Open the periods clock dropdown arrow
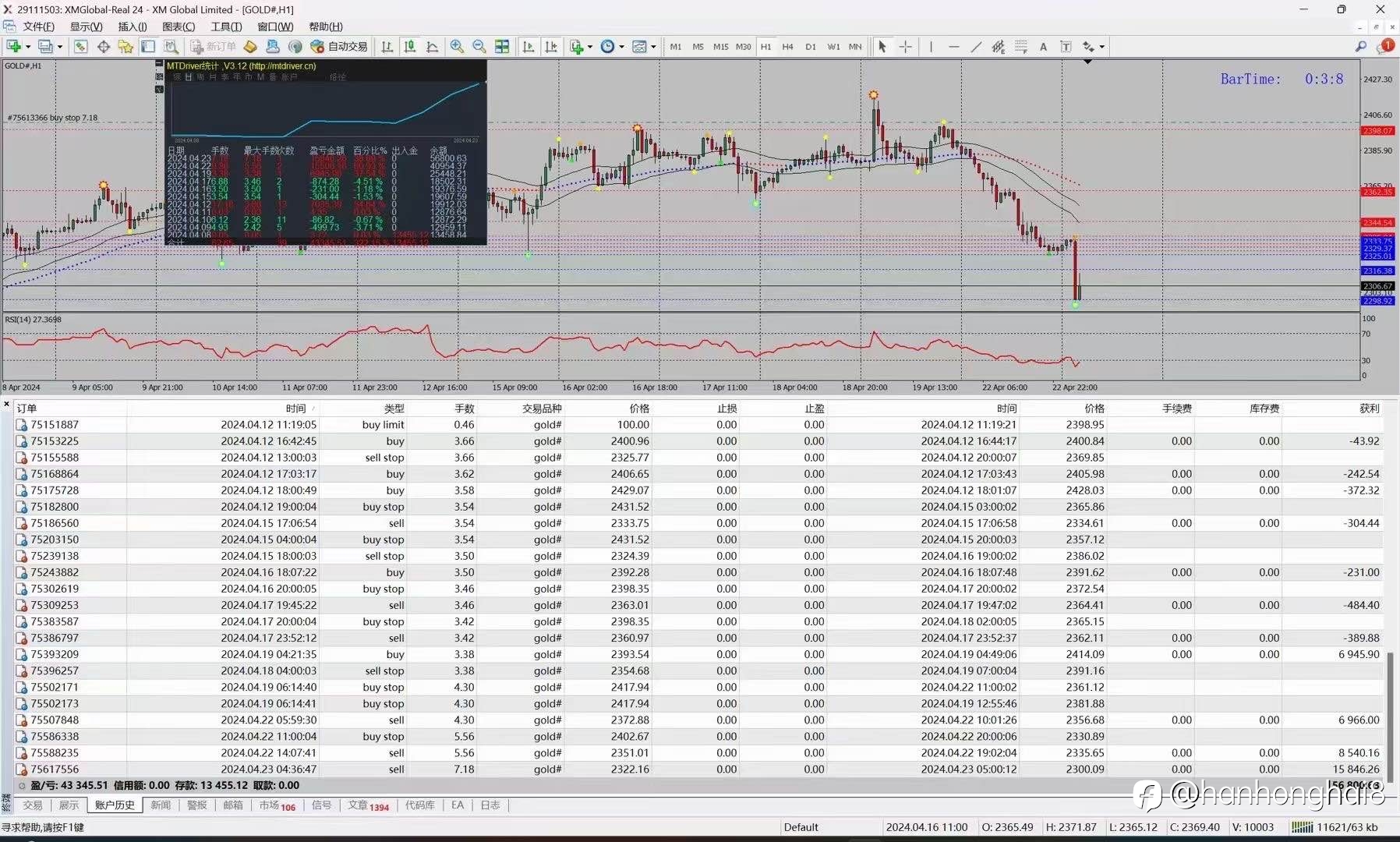Viewport: 1400px width, 842px height. coord(621,47)
